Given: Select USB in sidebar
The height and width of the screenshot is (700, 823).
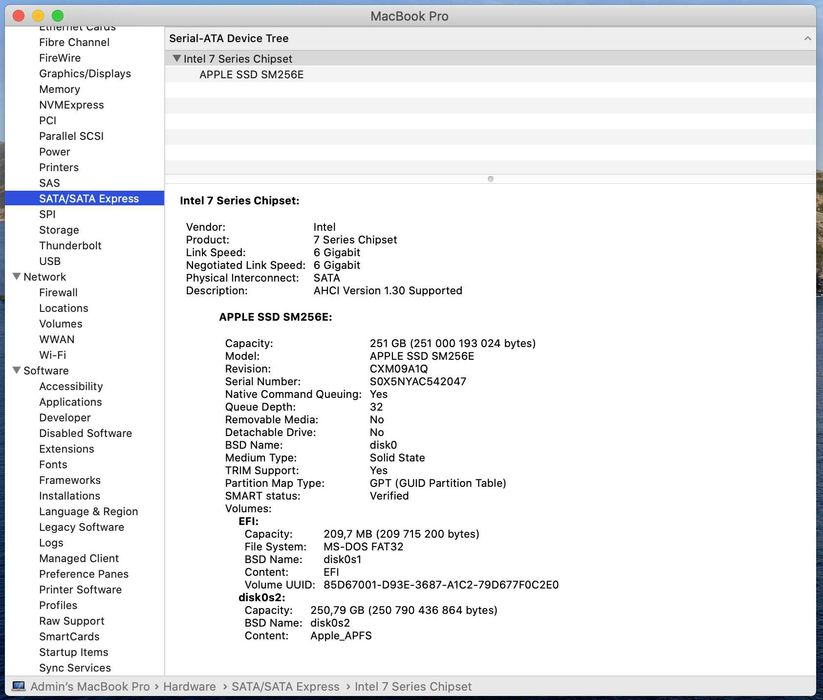Looking at the screenshot, I should [50, 261].
